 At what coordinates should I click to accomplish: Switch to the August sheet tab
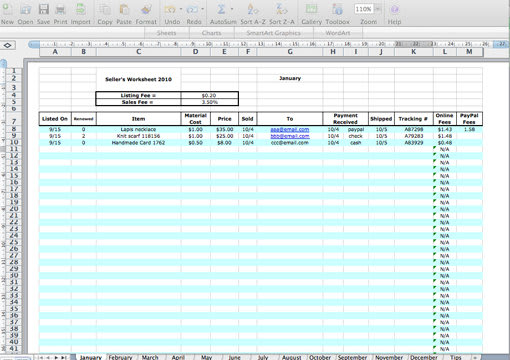[x=291, y=357]
